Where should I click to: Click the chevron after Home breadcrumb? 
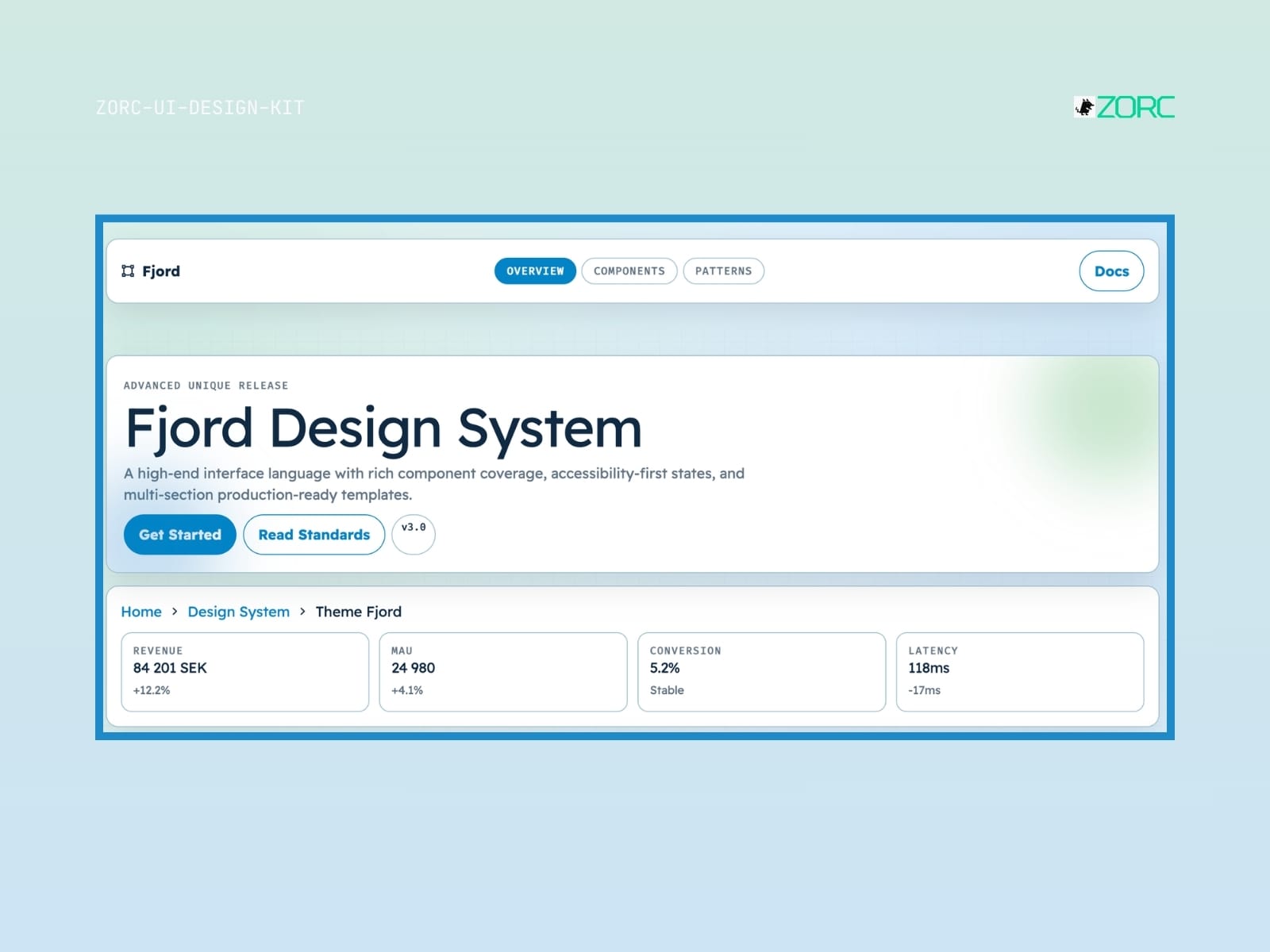click(x=175, y=612)
